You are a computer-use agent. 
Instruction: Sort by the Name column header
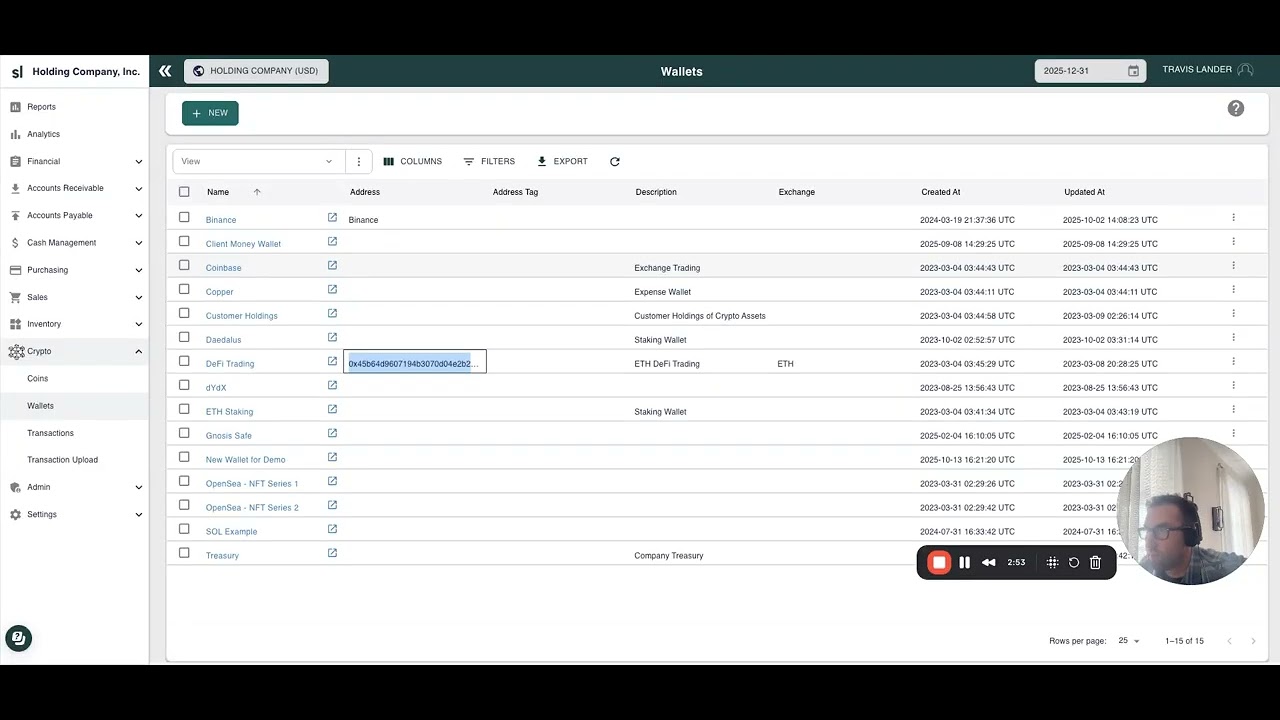[x=218, y=192]
